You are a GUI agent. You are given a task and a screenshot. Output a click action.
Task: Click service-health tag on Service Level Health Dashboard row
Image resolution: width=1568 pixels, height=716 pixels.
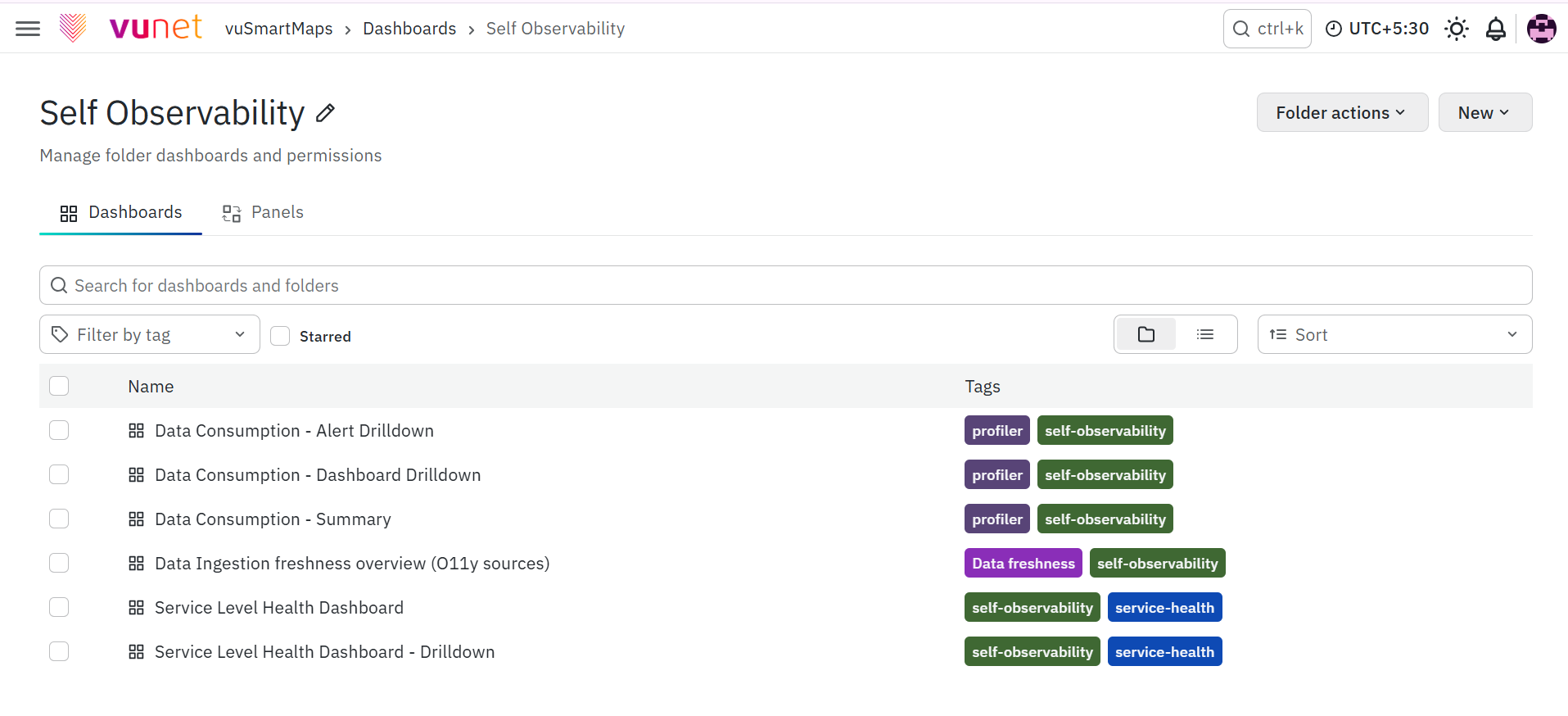coord(1164,607)
